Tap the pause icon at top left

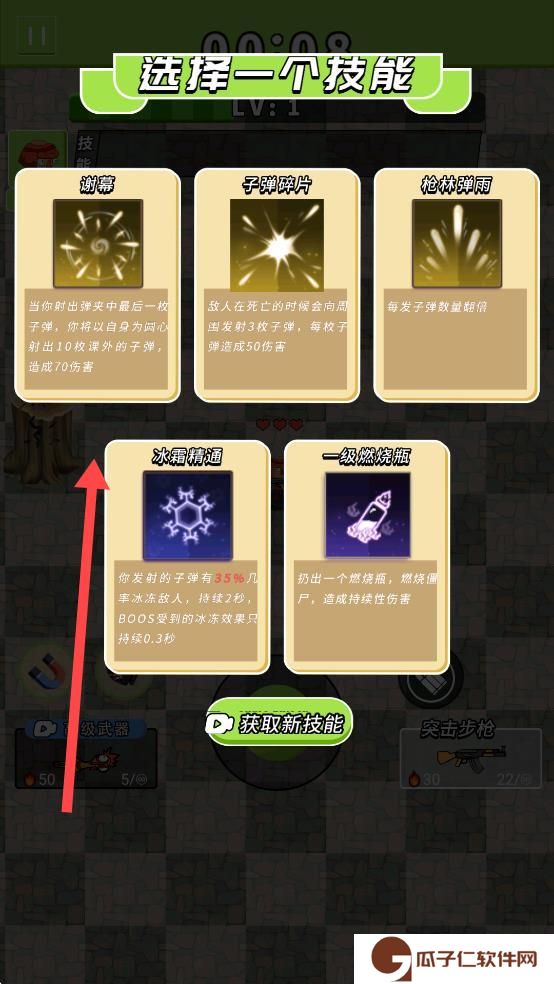[36, 35]
